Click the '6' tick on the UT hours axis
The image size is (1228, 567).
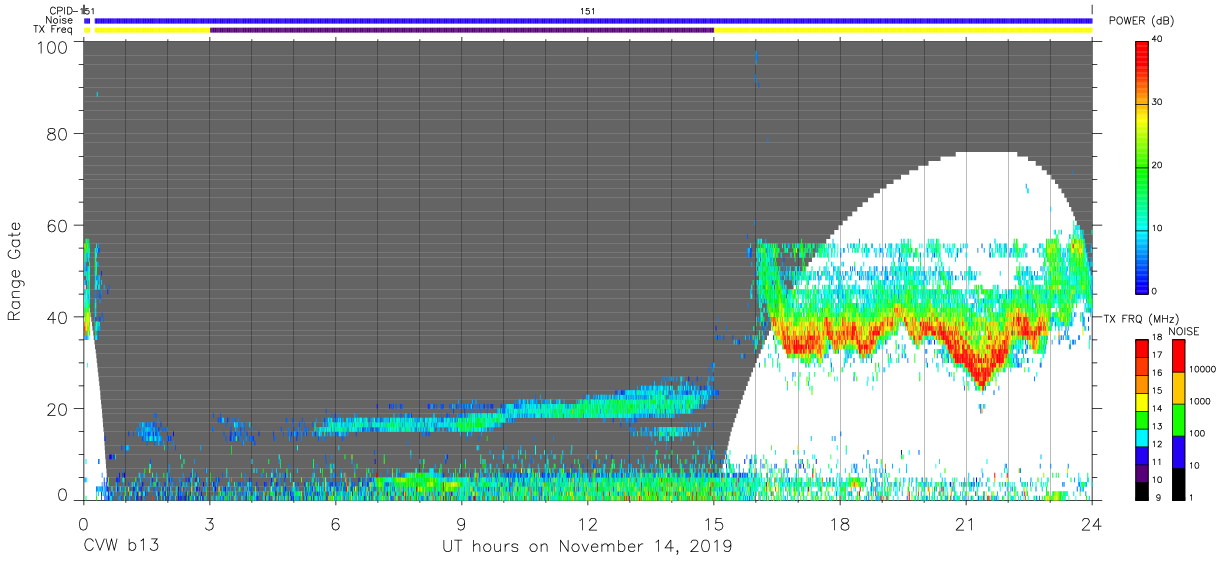tap(335, 523)
